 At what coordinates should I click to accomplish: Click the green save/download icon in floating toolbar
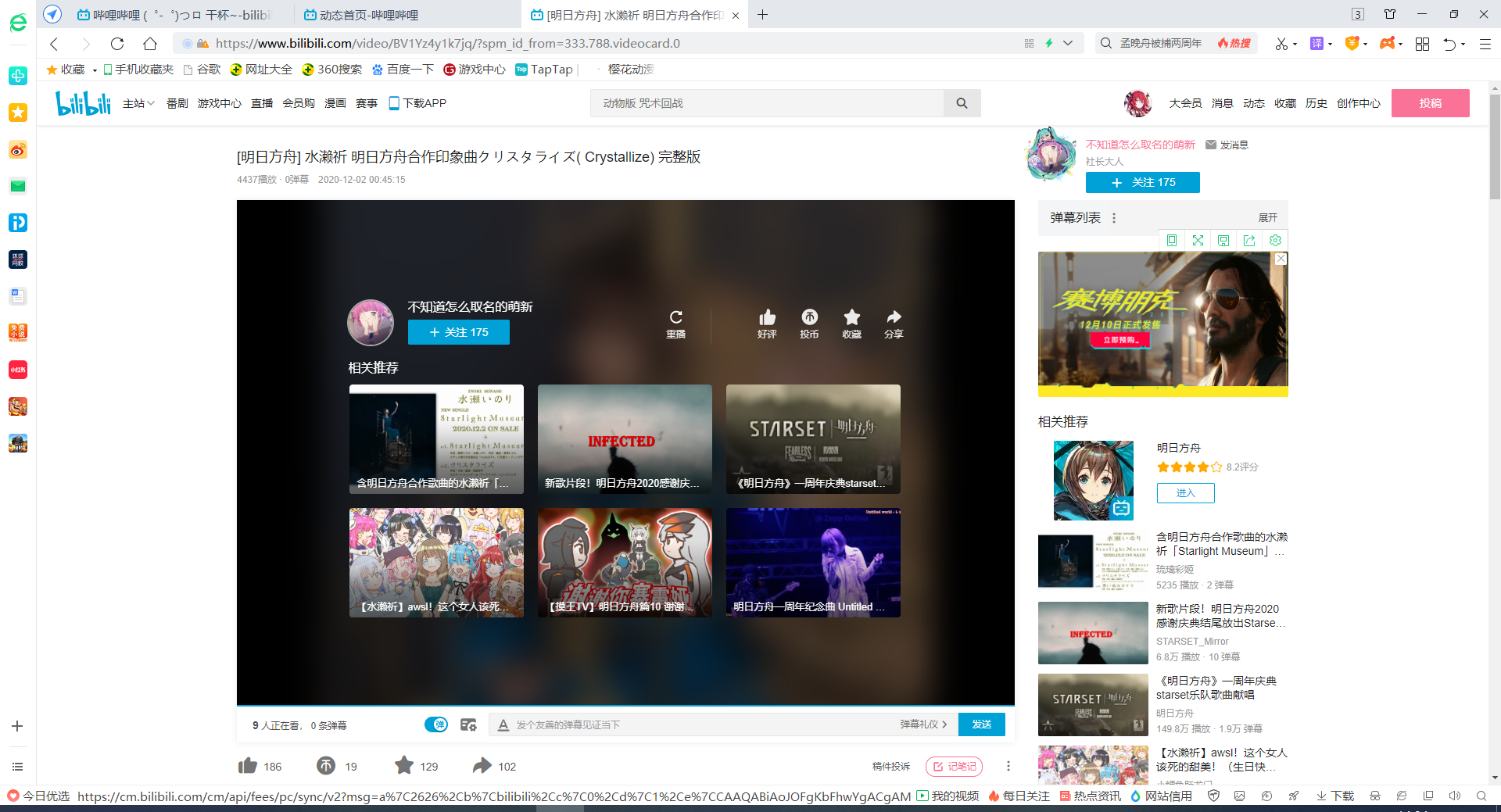1223,241
